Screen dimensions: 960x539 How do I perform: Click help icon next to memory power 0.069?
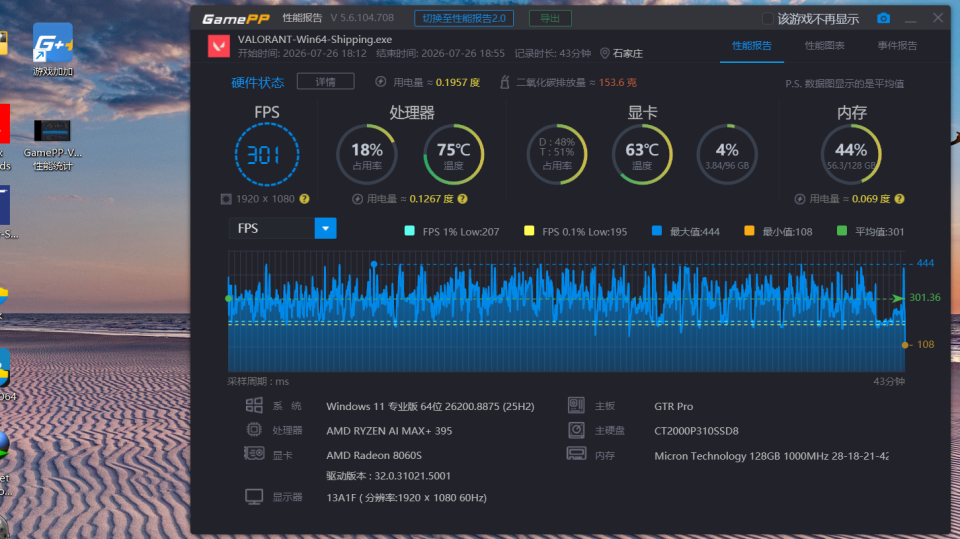click(899, 199)
